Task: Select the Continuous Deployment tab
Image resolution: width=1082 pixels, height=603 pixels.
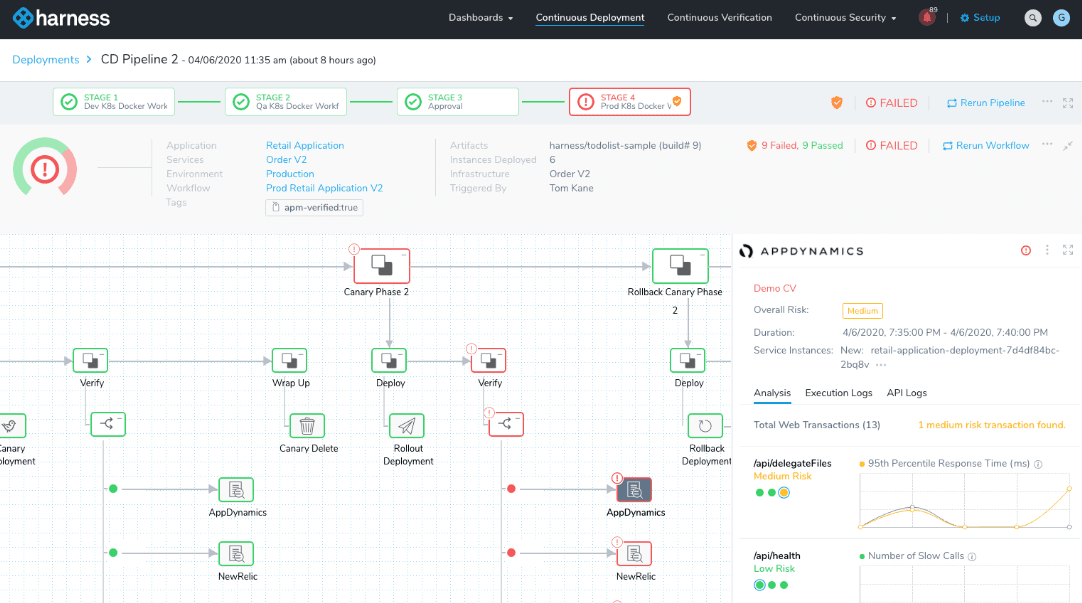Action: click(590, 18)
